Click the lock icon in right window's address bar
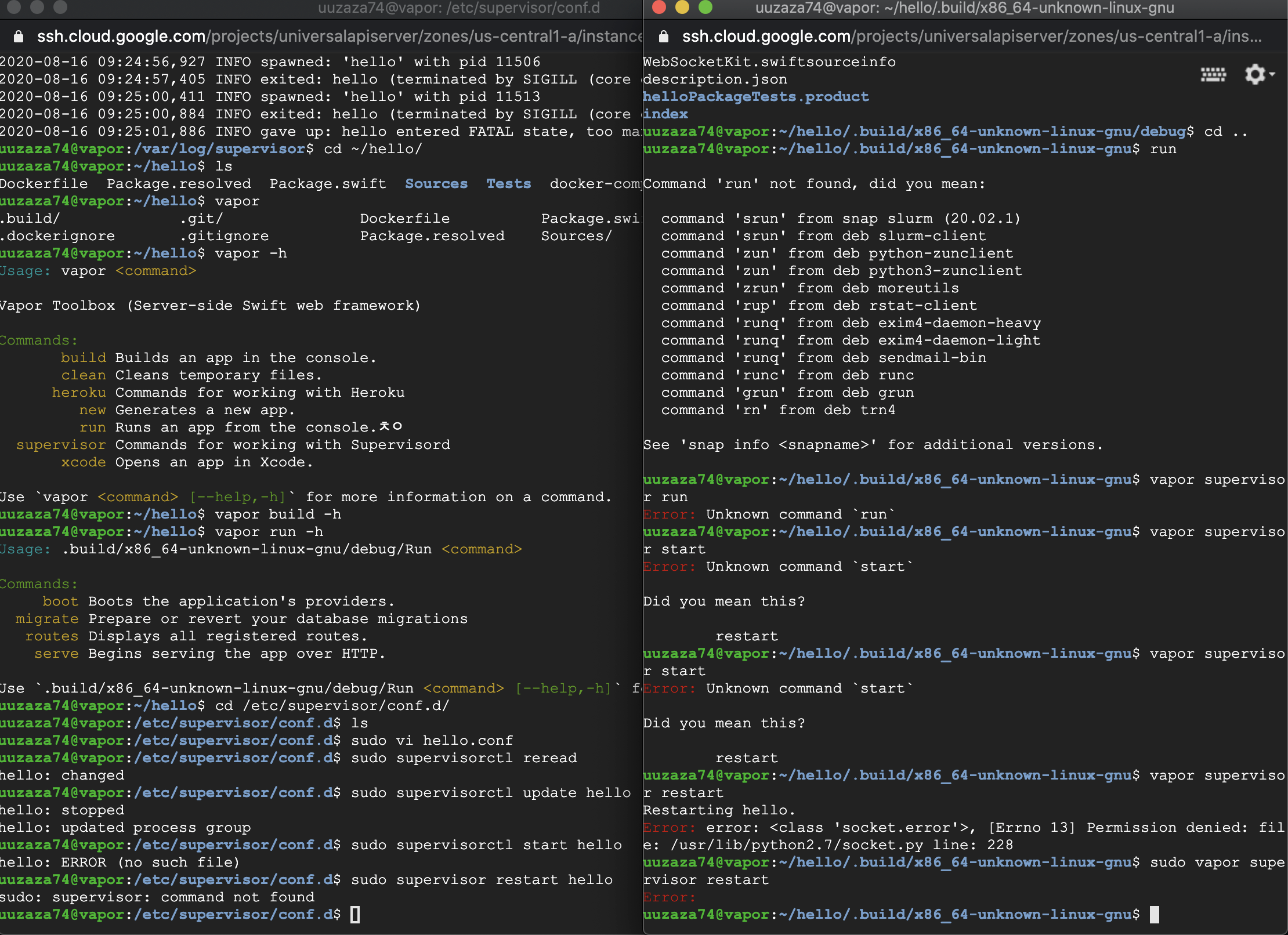Image resolution: width=1288 pixels, height=935 pixels. 664,37
